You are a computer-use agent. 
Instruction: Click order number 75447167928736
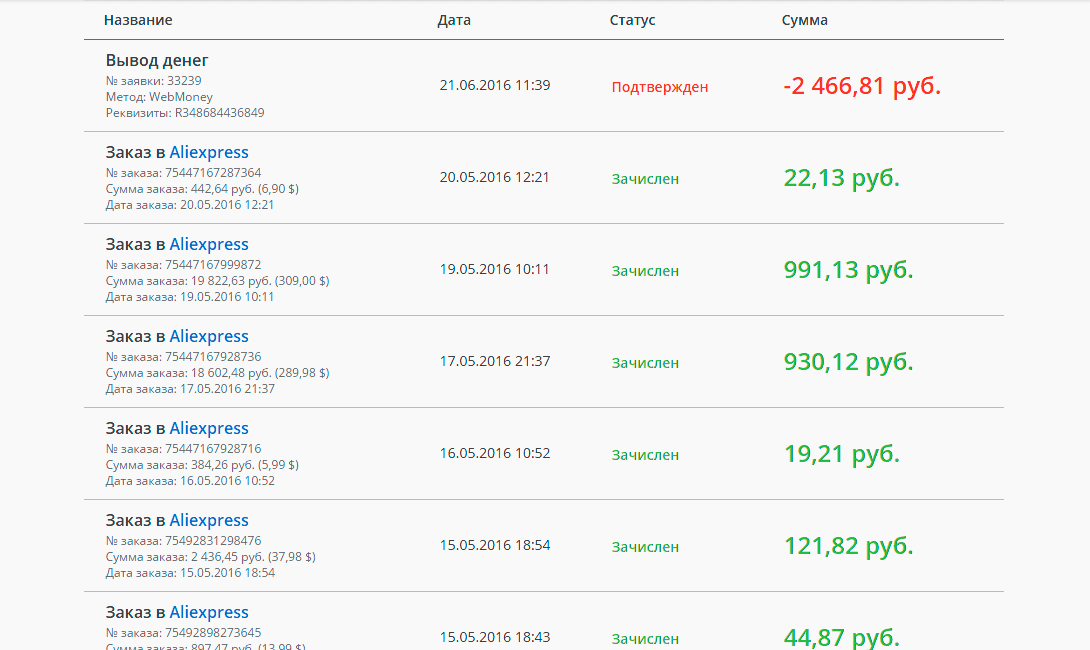[184, 357]
